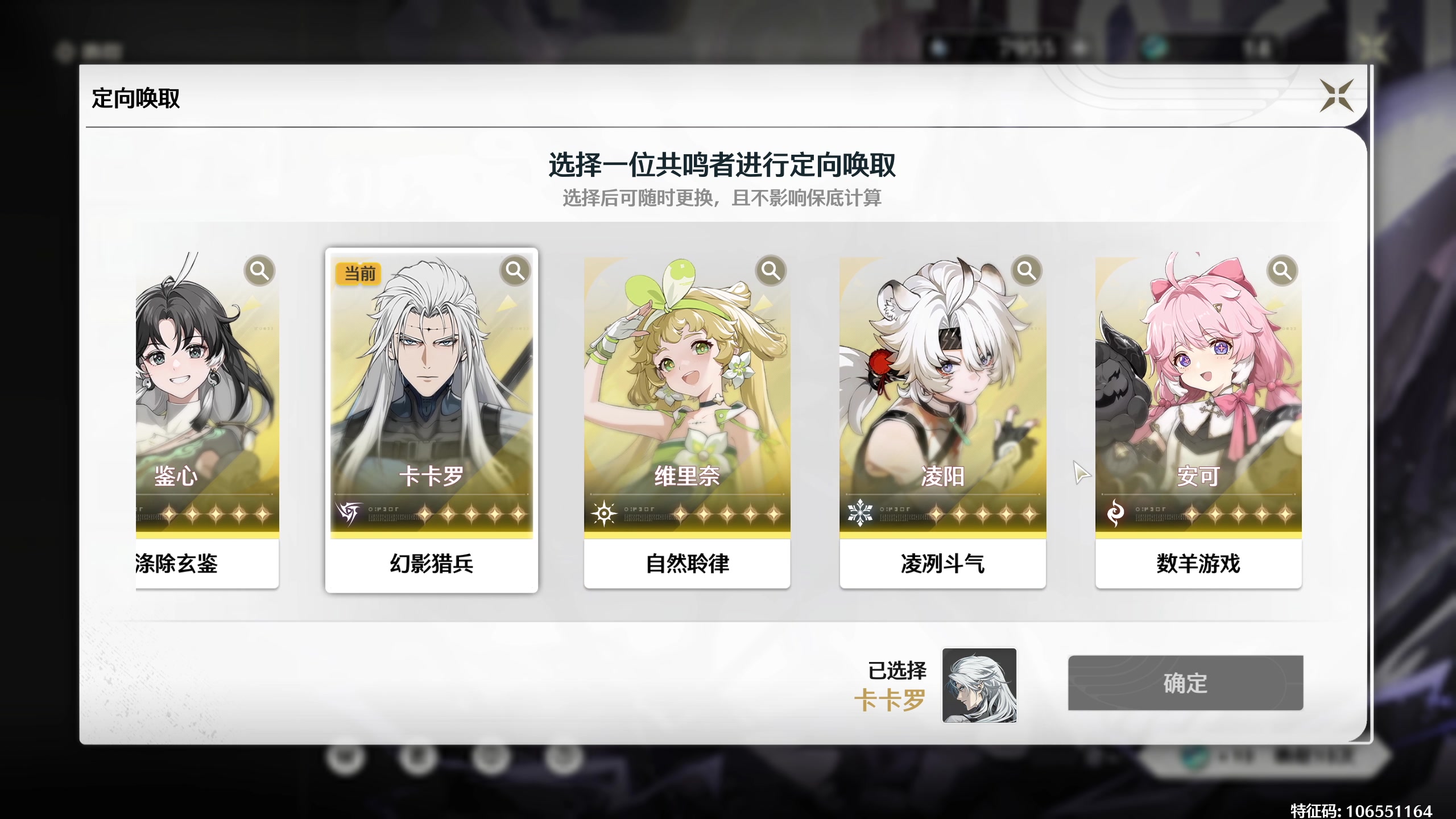This screenshot has width=1456, height=819.
Task: Click 维里奈's spectro element icon
Action: coord(604,514)
